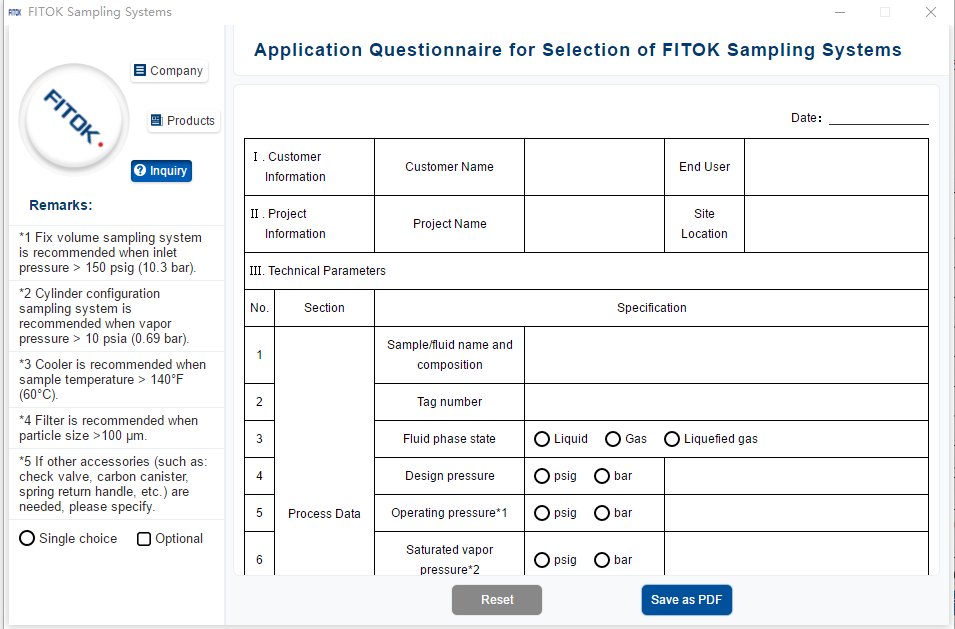
Task: Select psig for Design pressure
Action: tap(542, 476)
